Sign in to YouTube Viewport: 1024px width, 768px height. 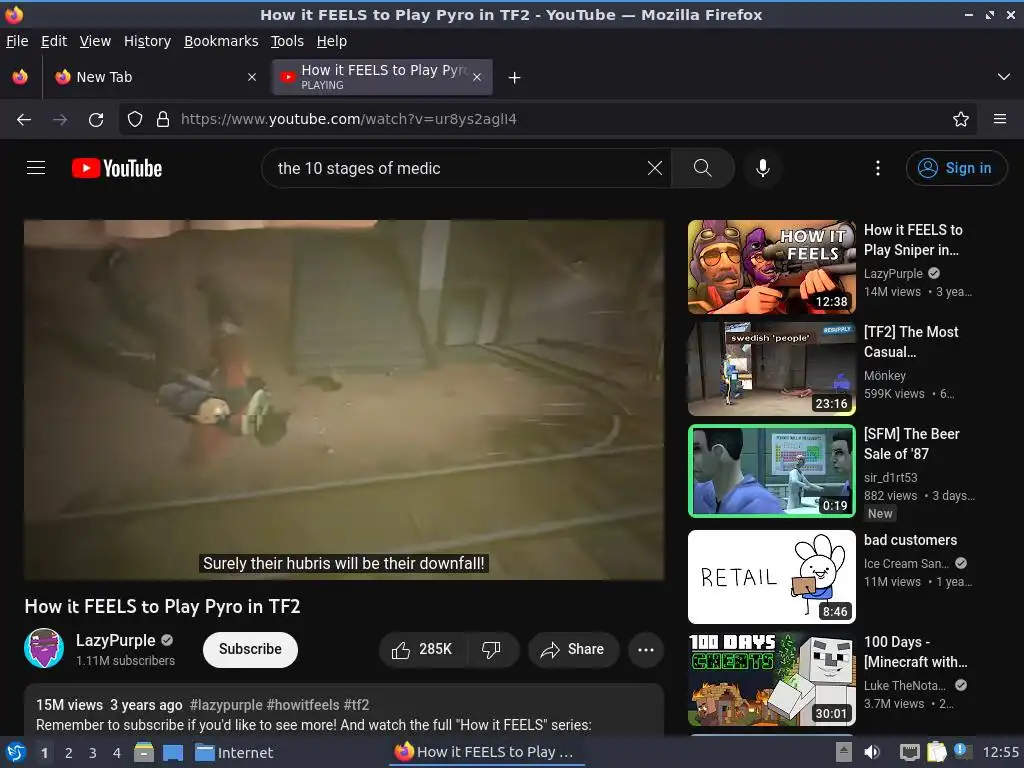click(956, 168)
